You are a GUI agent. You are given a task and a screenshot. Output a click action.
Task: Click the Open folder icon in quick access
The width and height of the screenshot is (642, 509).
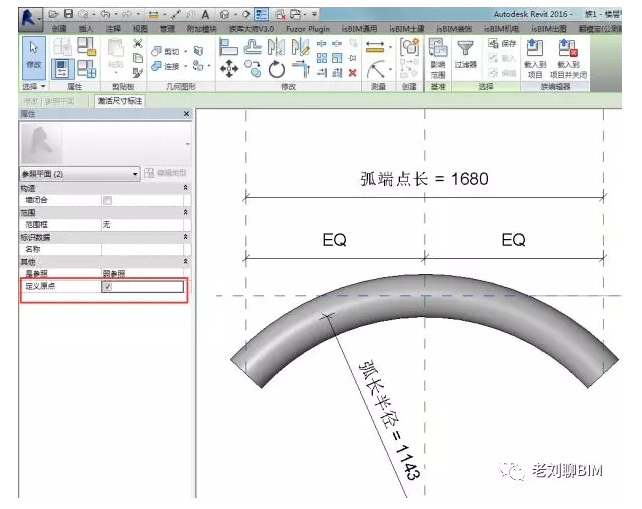pos(53,15)
